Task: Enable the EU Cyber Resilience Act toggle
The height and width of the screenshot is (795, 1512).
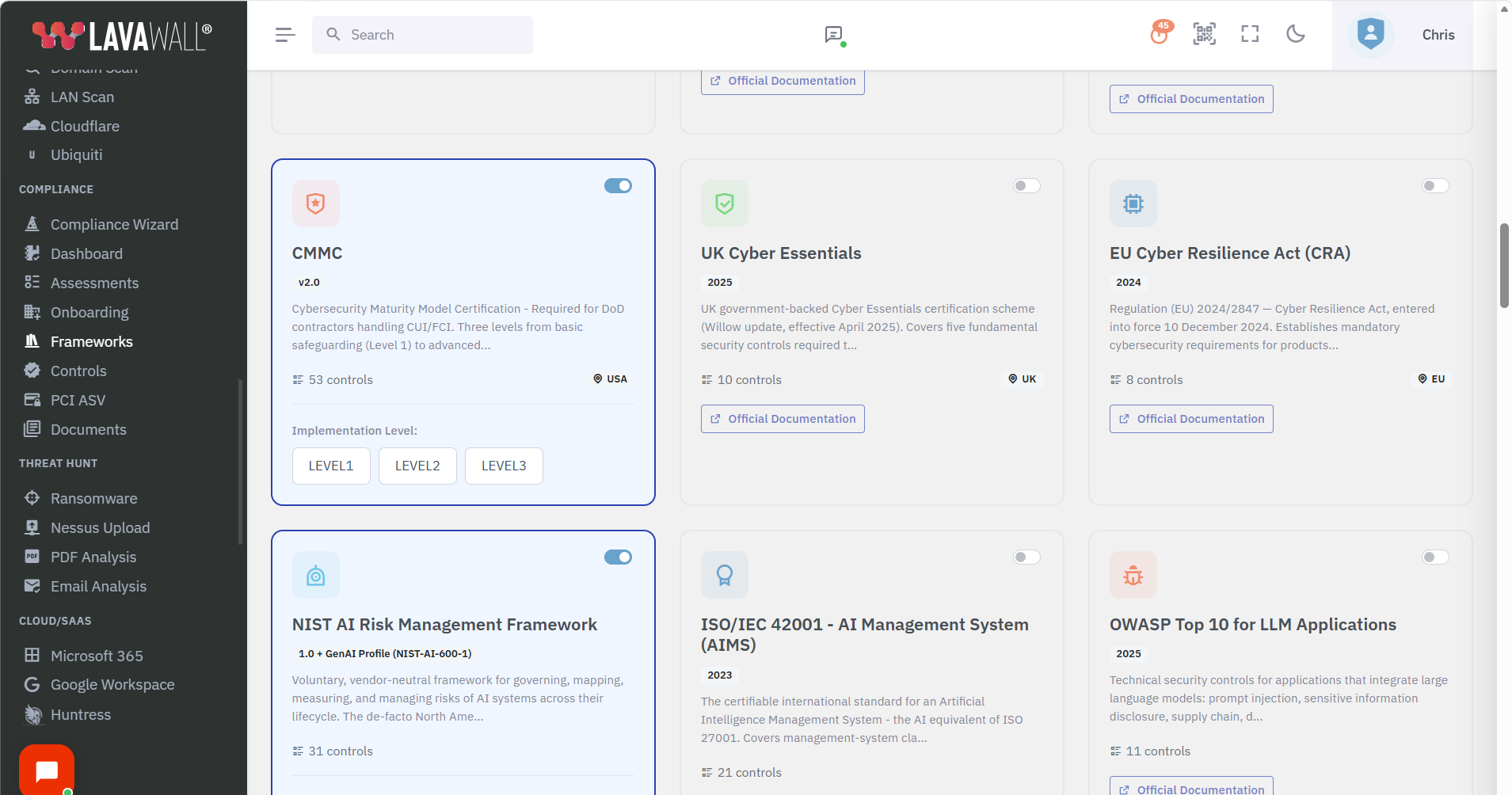Action: [1435, 185]
